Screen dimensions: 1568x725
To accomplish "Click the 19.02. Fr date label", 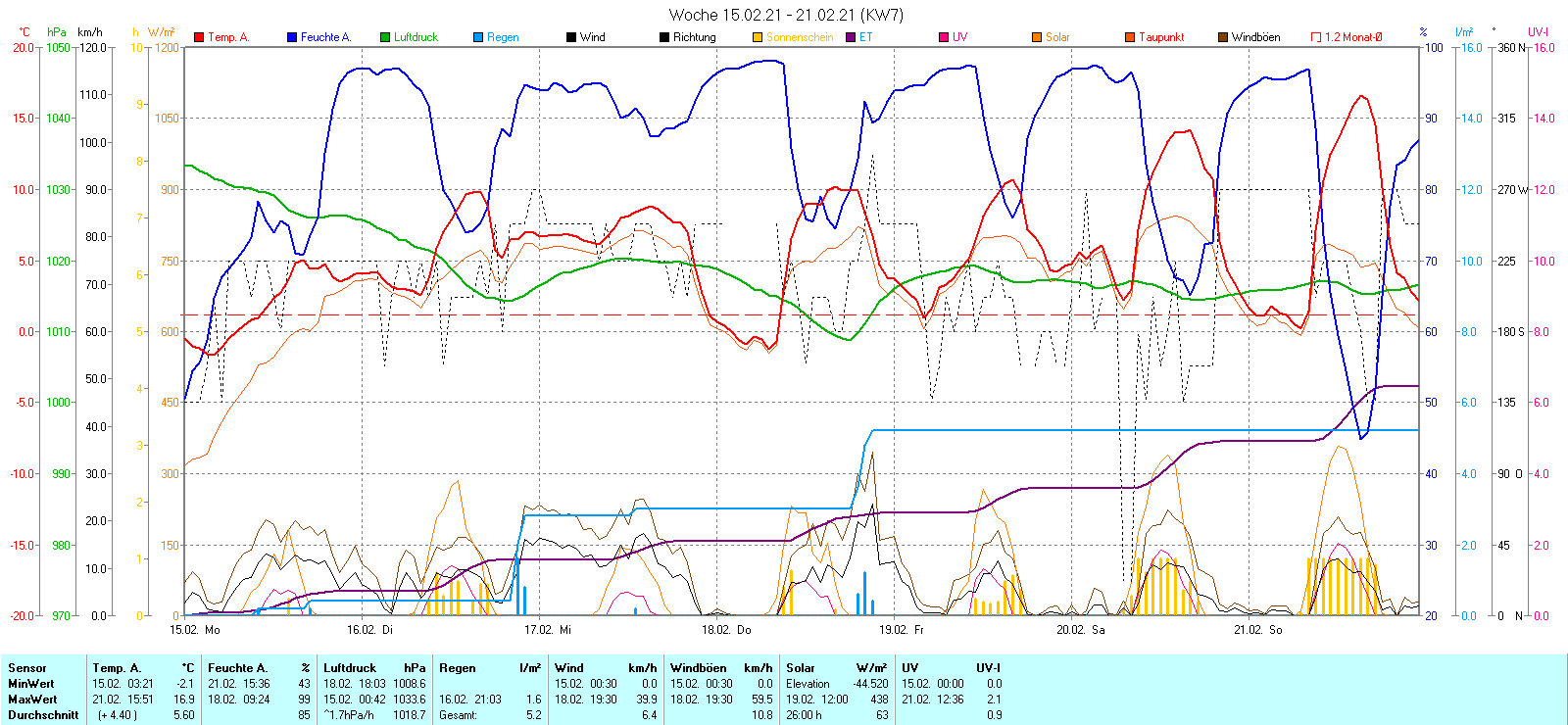I will [901, 630].
